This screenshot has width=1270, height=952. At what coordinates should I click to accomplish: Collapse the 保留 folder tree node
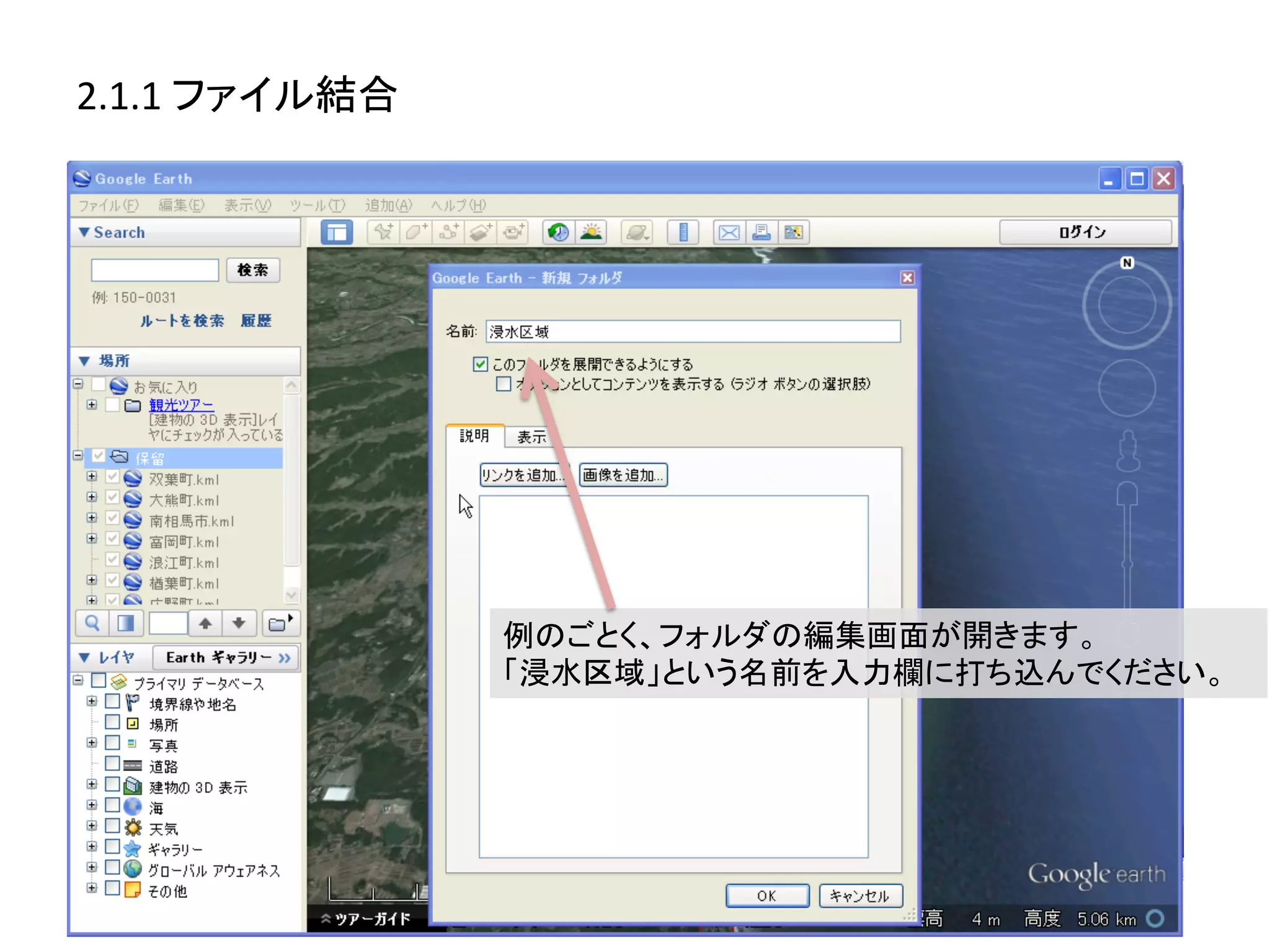tap(78, 456)
